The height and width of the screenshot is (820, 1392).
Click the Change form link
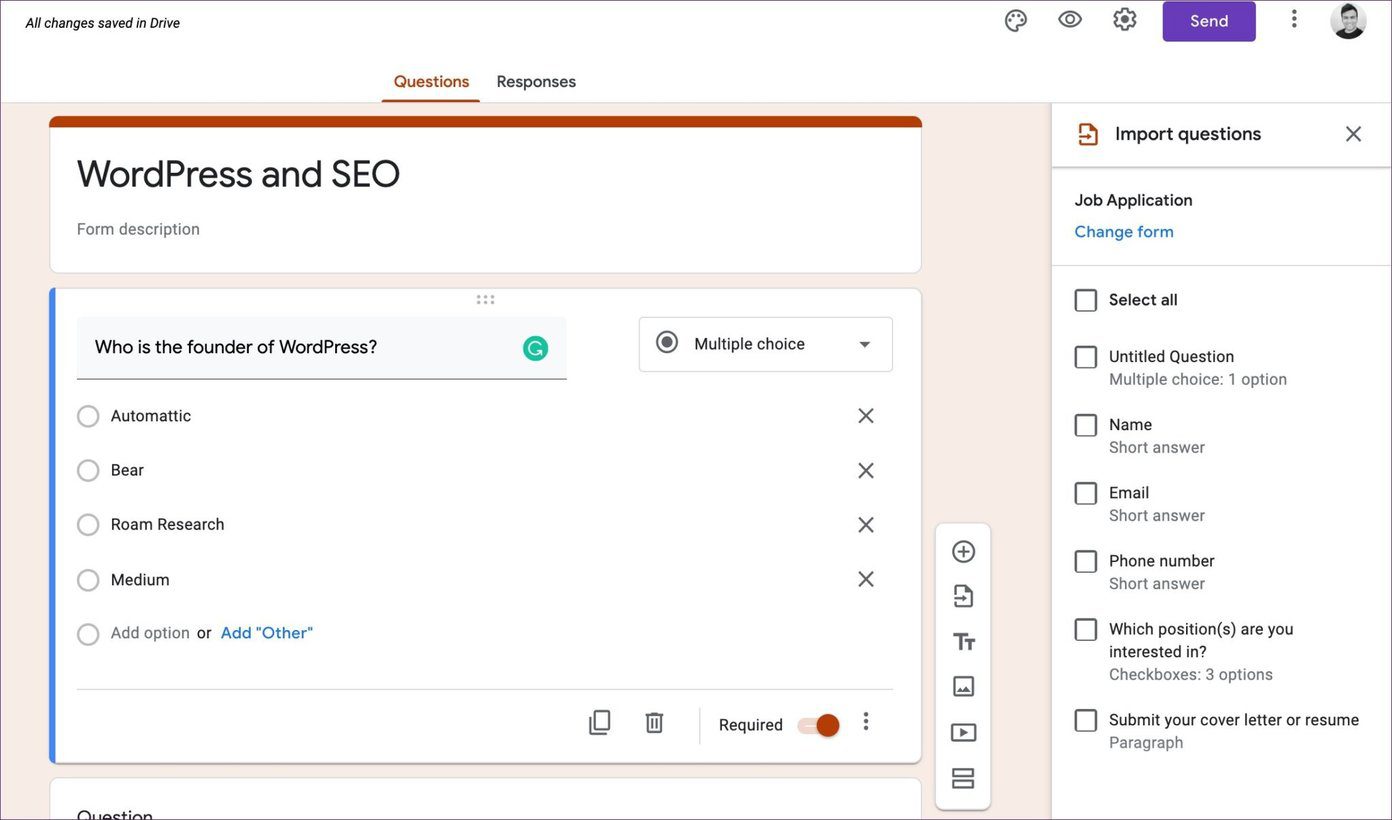coord(1124,232)
